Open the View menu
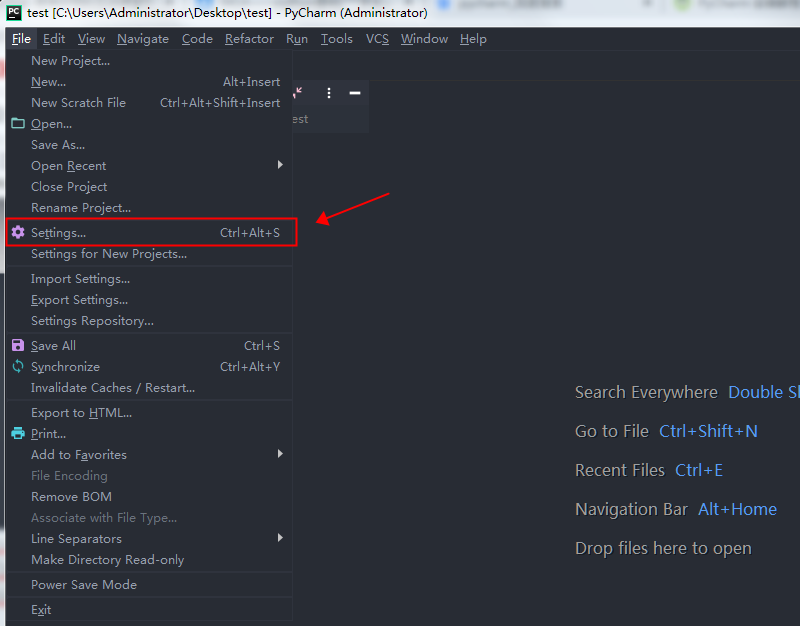The image size is (800, 626). click(91, 39)
